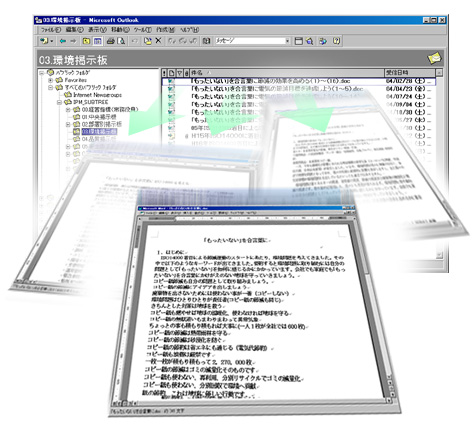Screen dimensions: 475x436
Task: Click the Move to Folder icon
Action: point(147,41)
